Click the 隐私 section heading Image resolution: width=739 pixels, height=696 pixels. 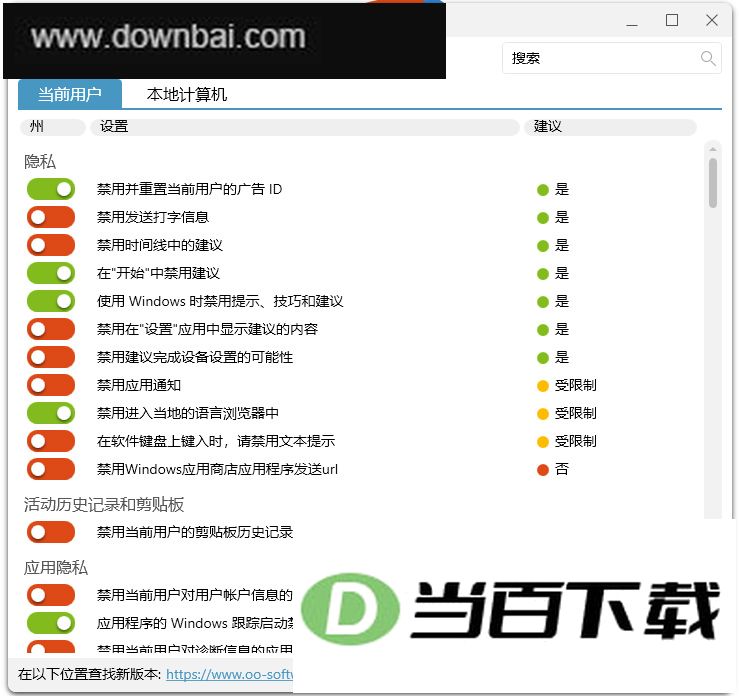coord(40,162)
